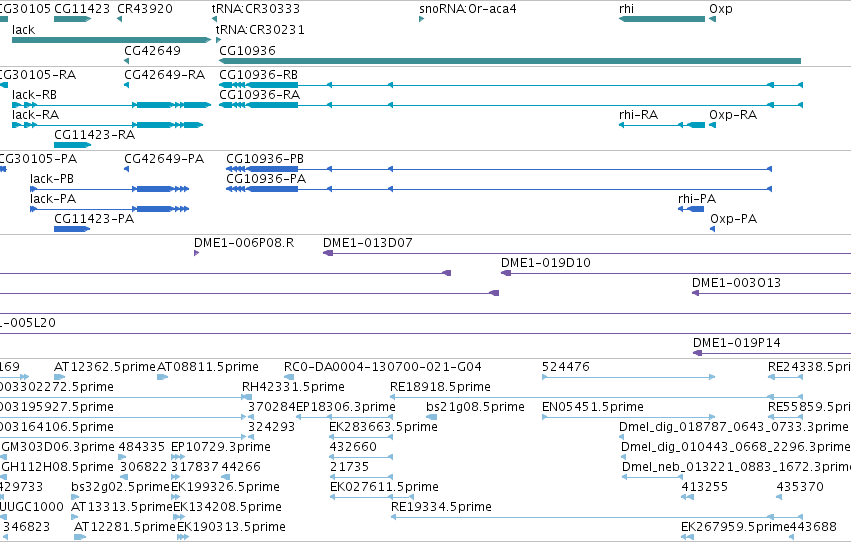
Task: Select the DME1-019D10 clone label
Action: coord(545,263)
